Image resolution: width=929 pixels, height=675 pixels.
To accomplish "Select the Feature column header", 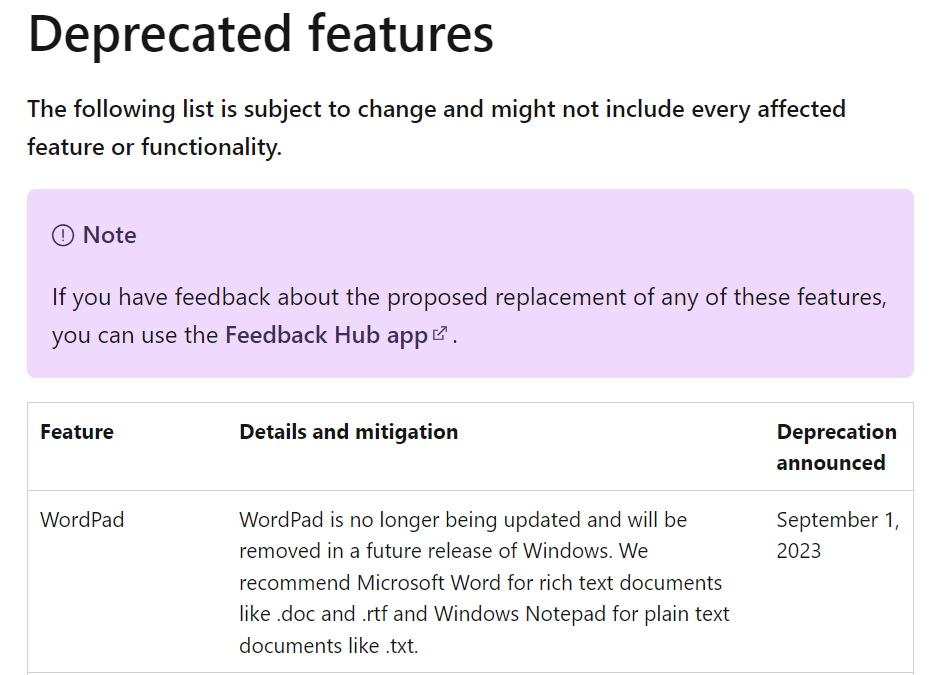I will pos(77,432).
